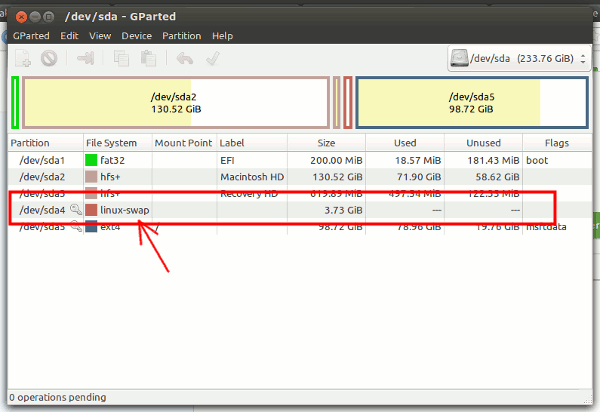The image size is (600, 412).
Task: Open the GParted menu
Action: (x=31, y=36)
